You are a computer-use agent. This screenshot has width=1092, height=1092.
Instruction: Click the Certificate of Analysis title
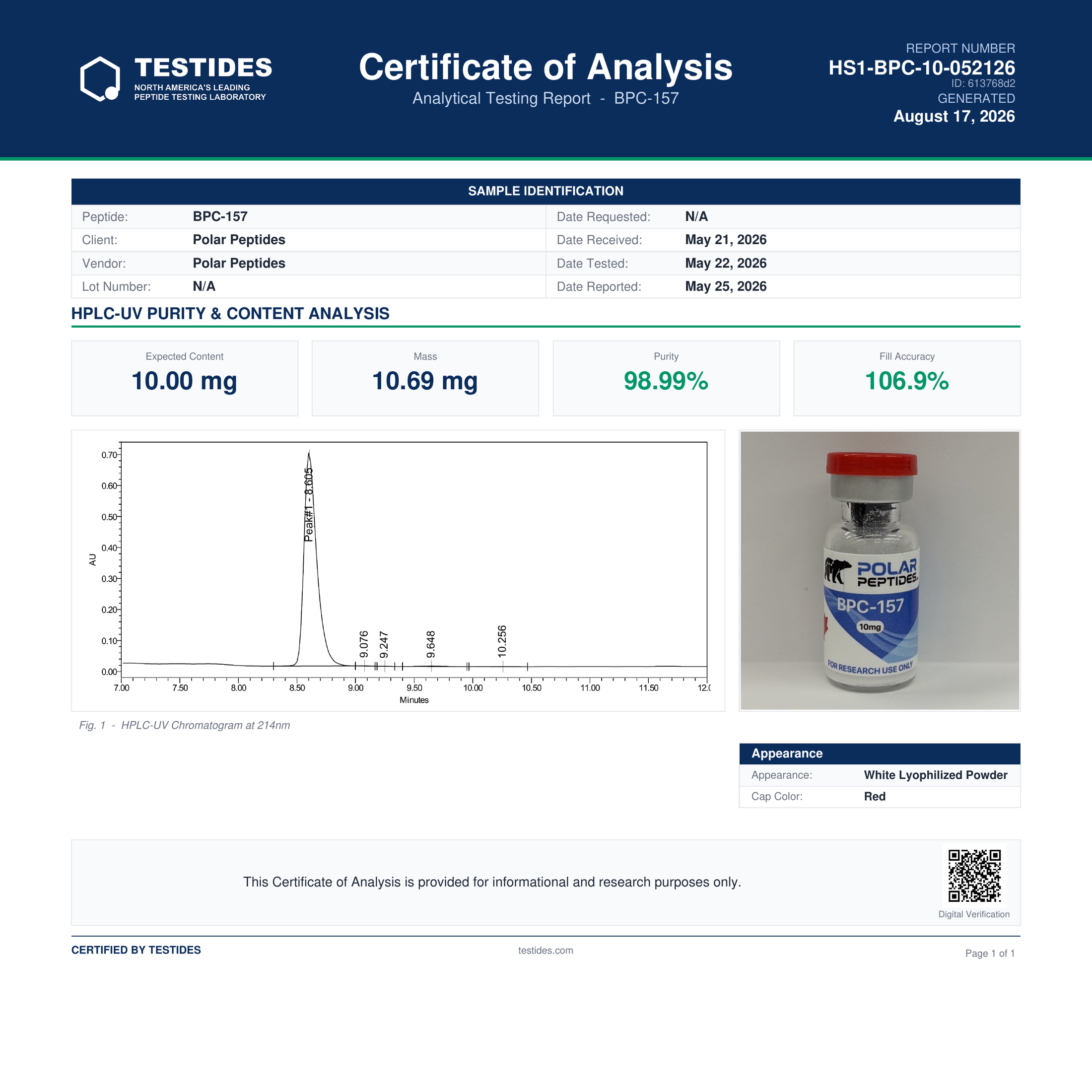(546, 68)
